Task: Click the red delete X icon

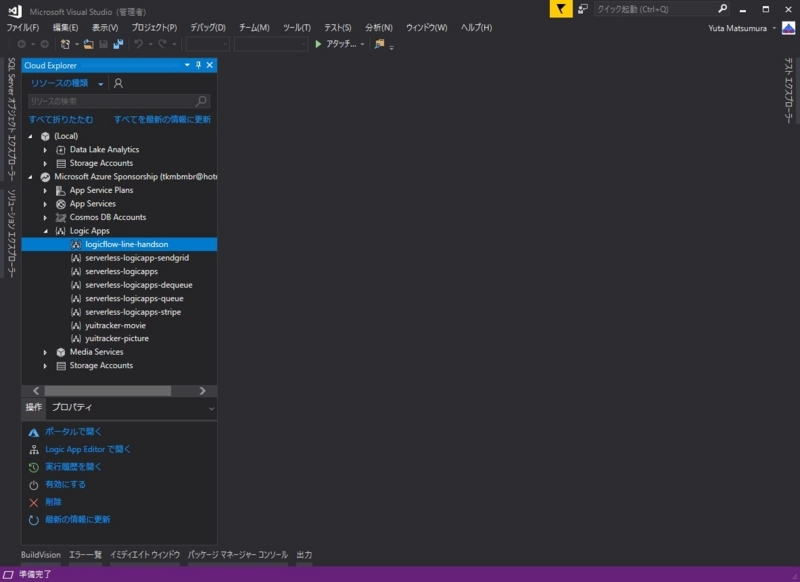Action: click(34, 502)
